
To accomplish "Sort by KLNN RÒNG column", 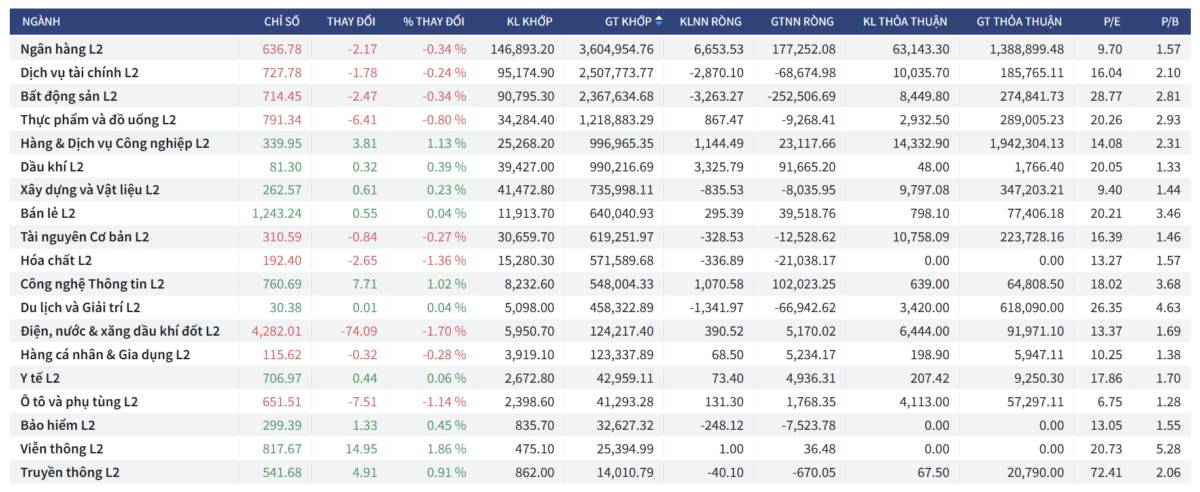I will point(712,21).
